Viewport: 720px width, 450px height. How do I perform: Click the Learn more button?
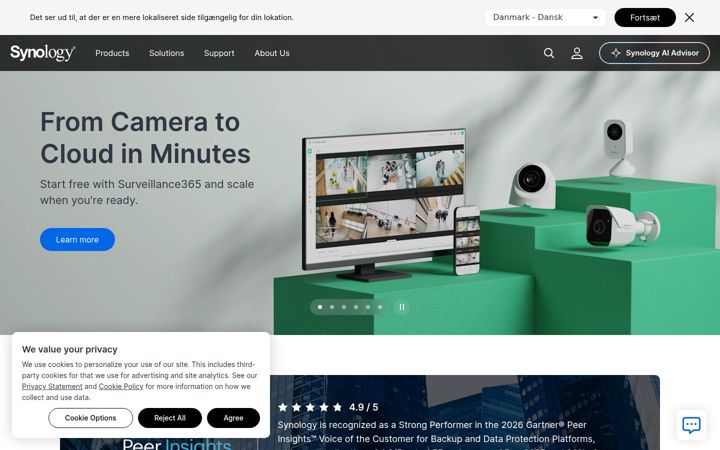(x=77, y=240)
